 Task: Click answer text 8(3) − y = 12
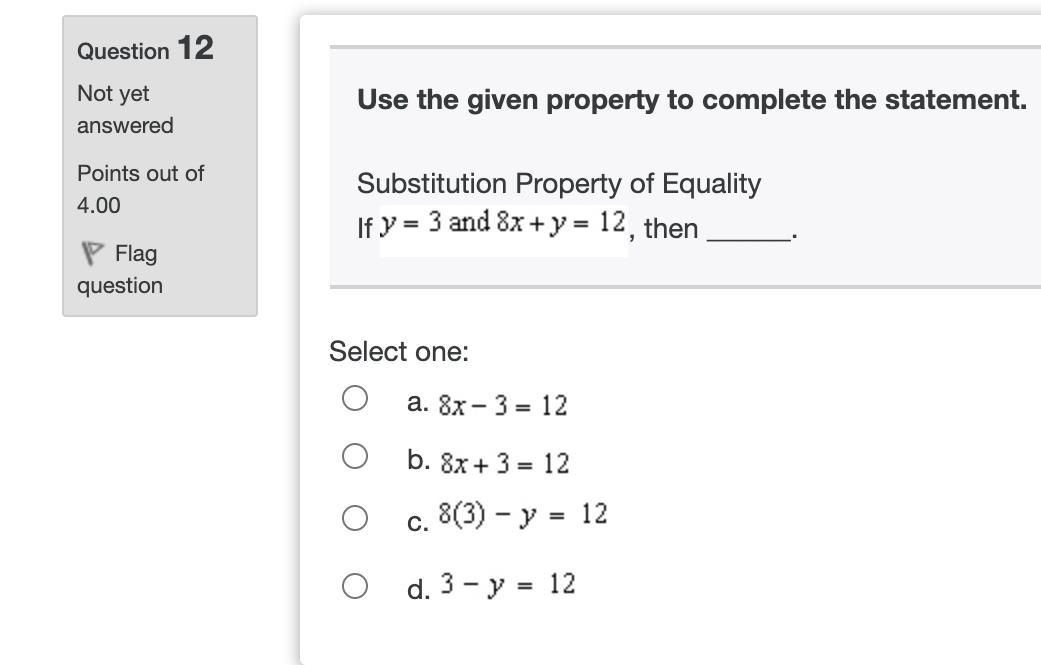tap(522, 515)
